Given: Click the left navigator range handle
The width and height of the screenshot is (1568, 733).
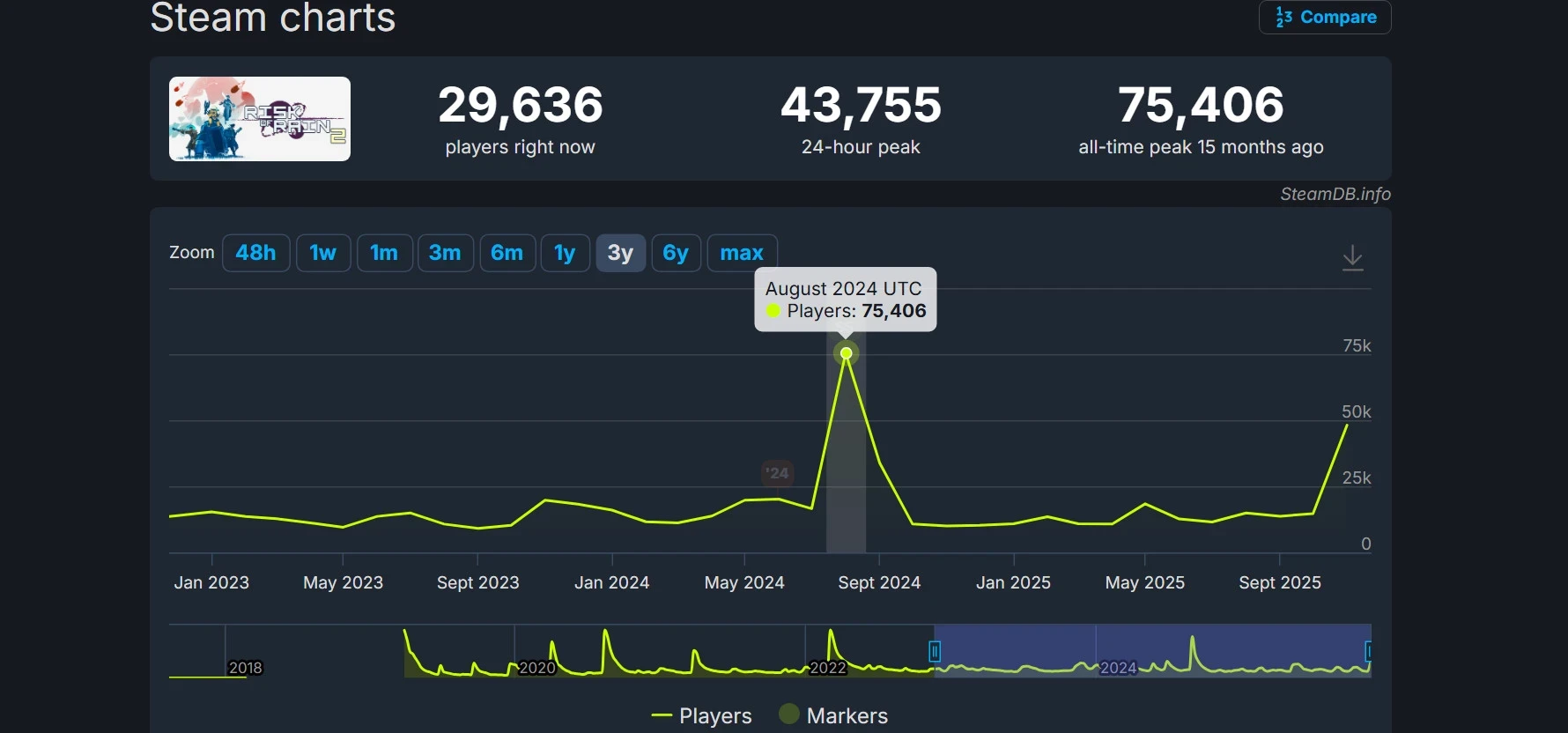Looking at the screenshot, I should pyautogui.click(x=935, y=651).
